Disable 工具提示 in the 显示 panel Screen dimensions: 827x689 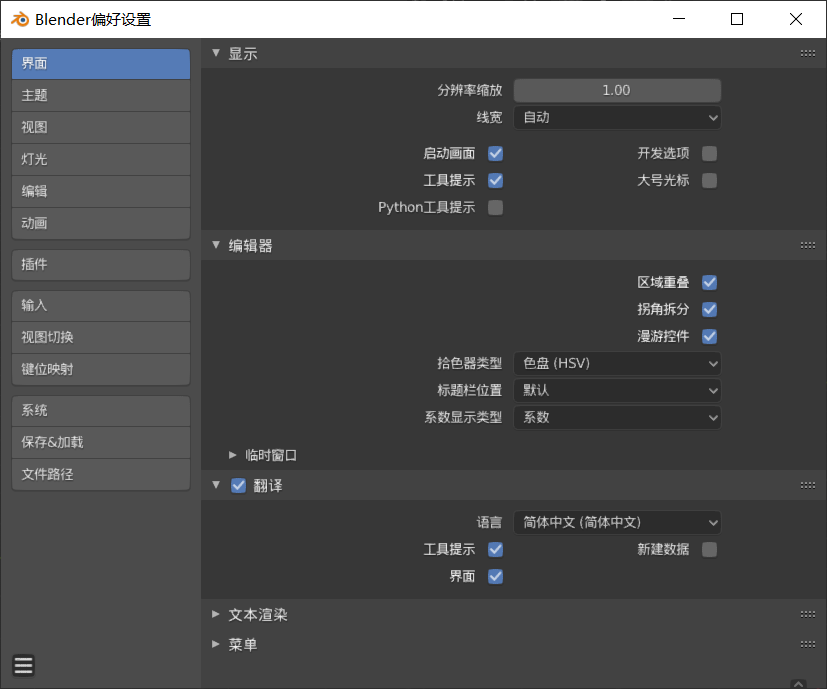click(495, 180)
